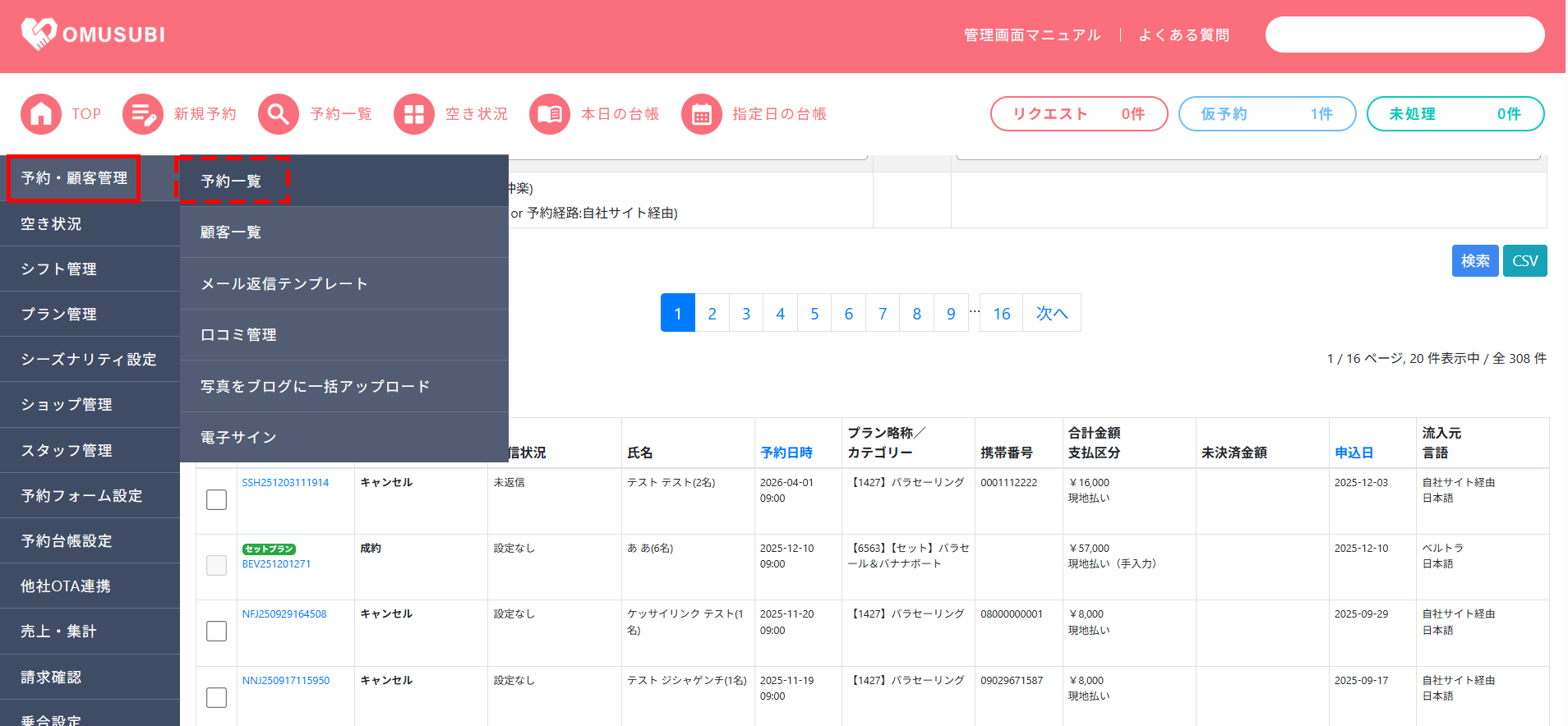This screenshot has width=1568, height=726.
Task: Click the new reservation (新規予約) icon
Action: pyautogui.click(x=143, y=114)
